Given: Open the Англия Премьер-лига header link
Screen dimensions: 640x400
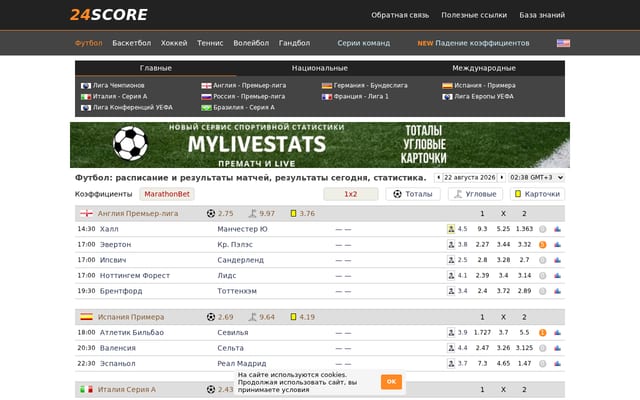Looking at the screenshot, I should point(138,213).
